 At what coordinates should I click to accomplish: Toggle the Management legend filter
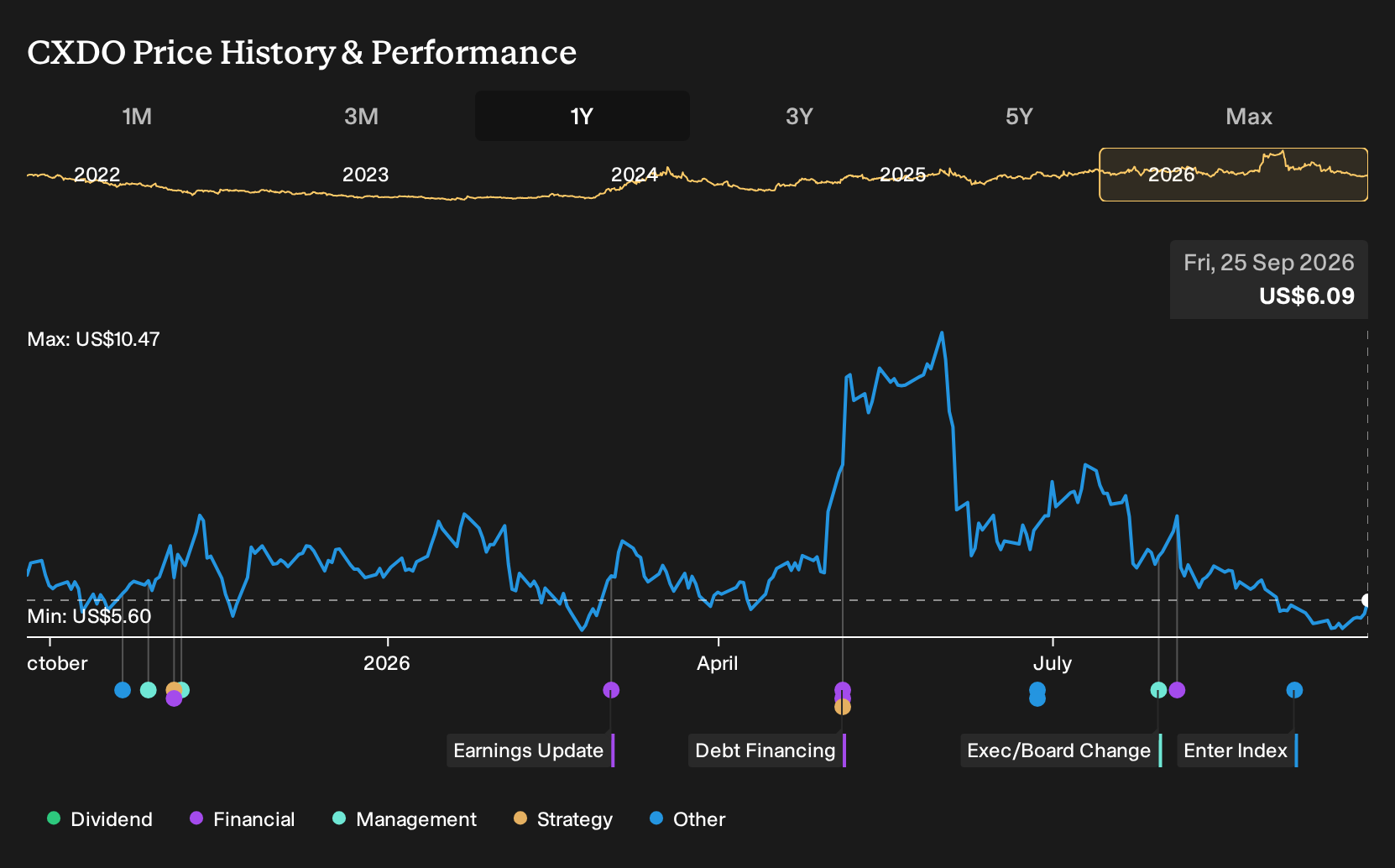tap(405, 819)
